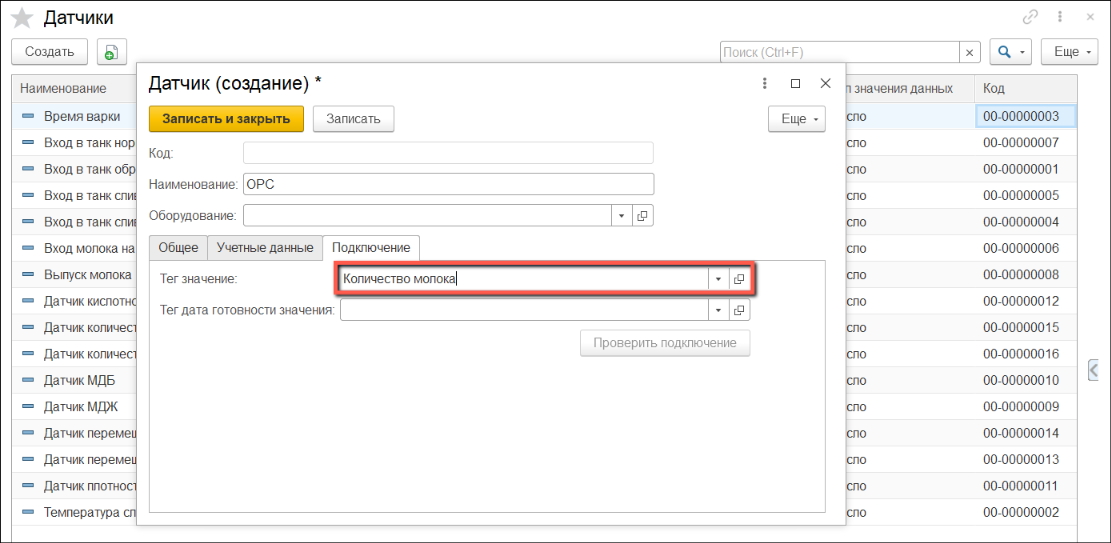The image size is (1111, 543).
Task: Open the Тег значение field's select-form icon
Action: point(739,280)
